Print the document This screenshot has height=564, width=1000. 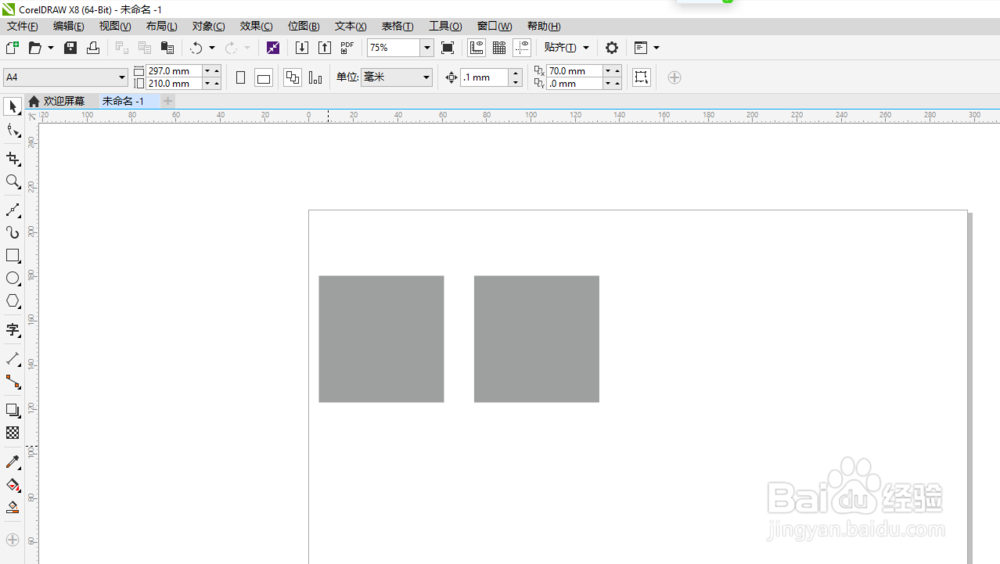point(93,48)
